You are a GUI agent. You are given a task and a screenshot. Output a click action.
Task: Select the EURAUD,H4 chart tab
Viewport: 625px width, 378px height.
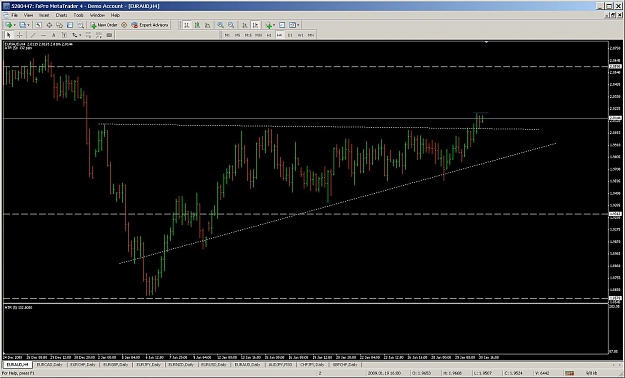(18, 364)
